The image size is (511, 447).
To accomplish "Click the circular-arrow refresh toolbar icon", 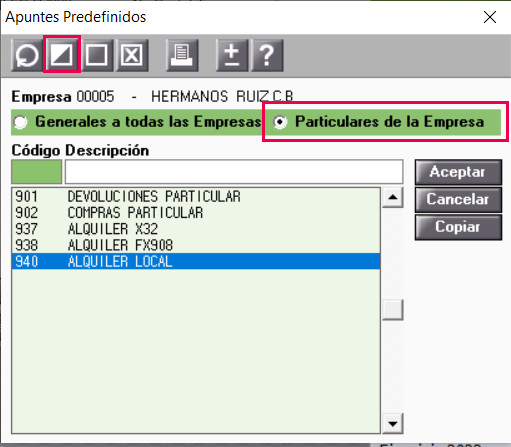I will (27, 55).
